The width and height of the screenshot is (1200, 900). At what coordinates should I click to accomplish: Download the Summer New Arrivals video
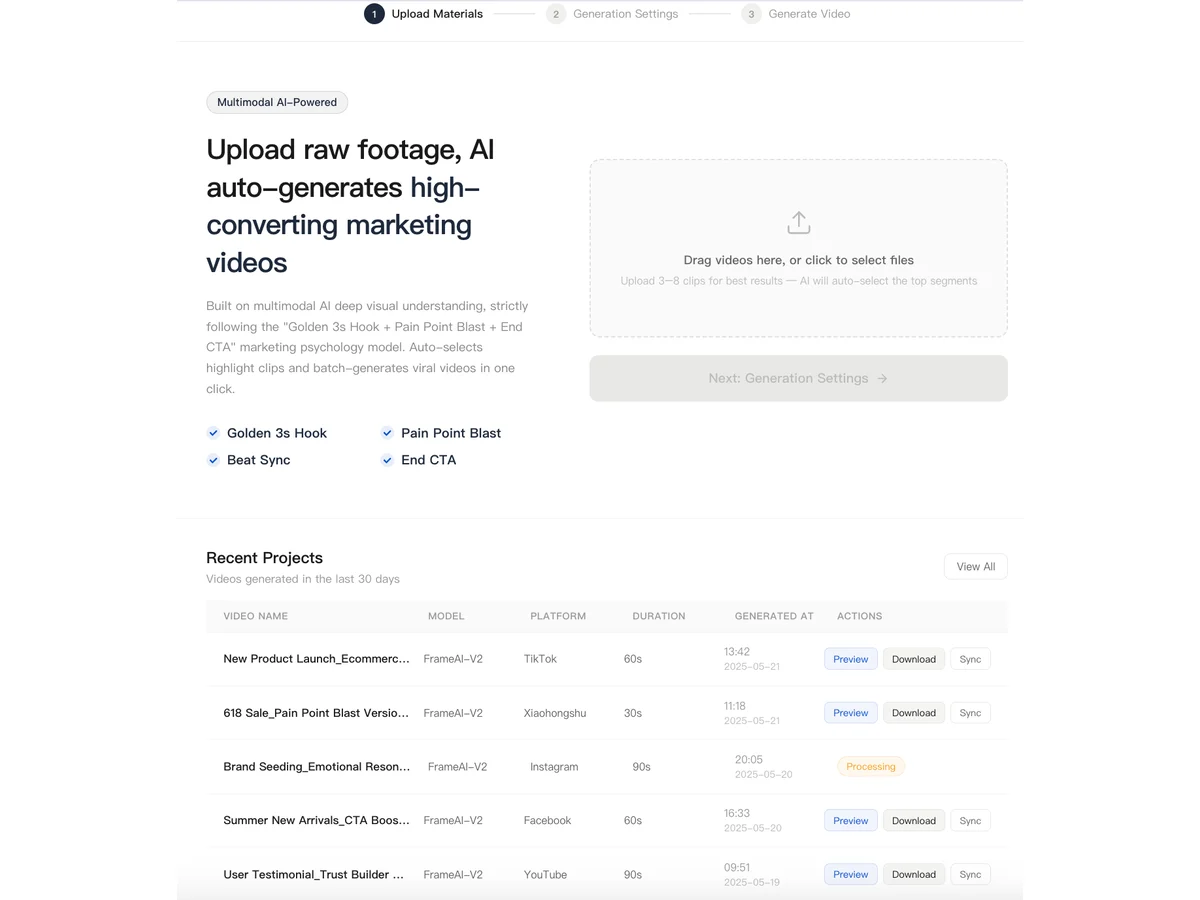point(913,821)
